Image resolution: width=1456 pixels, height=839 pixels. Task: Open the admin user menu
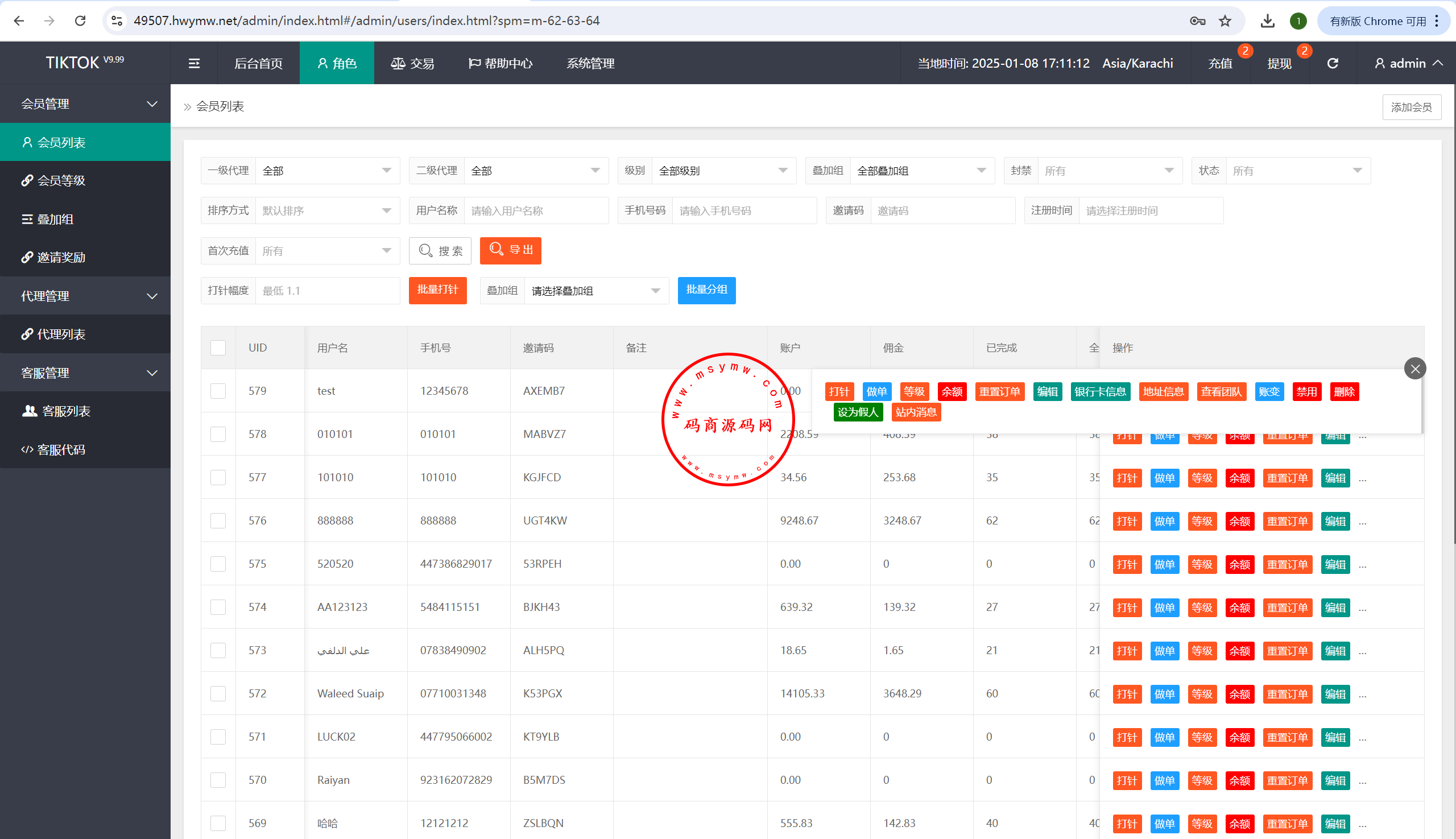point(1408,63)
